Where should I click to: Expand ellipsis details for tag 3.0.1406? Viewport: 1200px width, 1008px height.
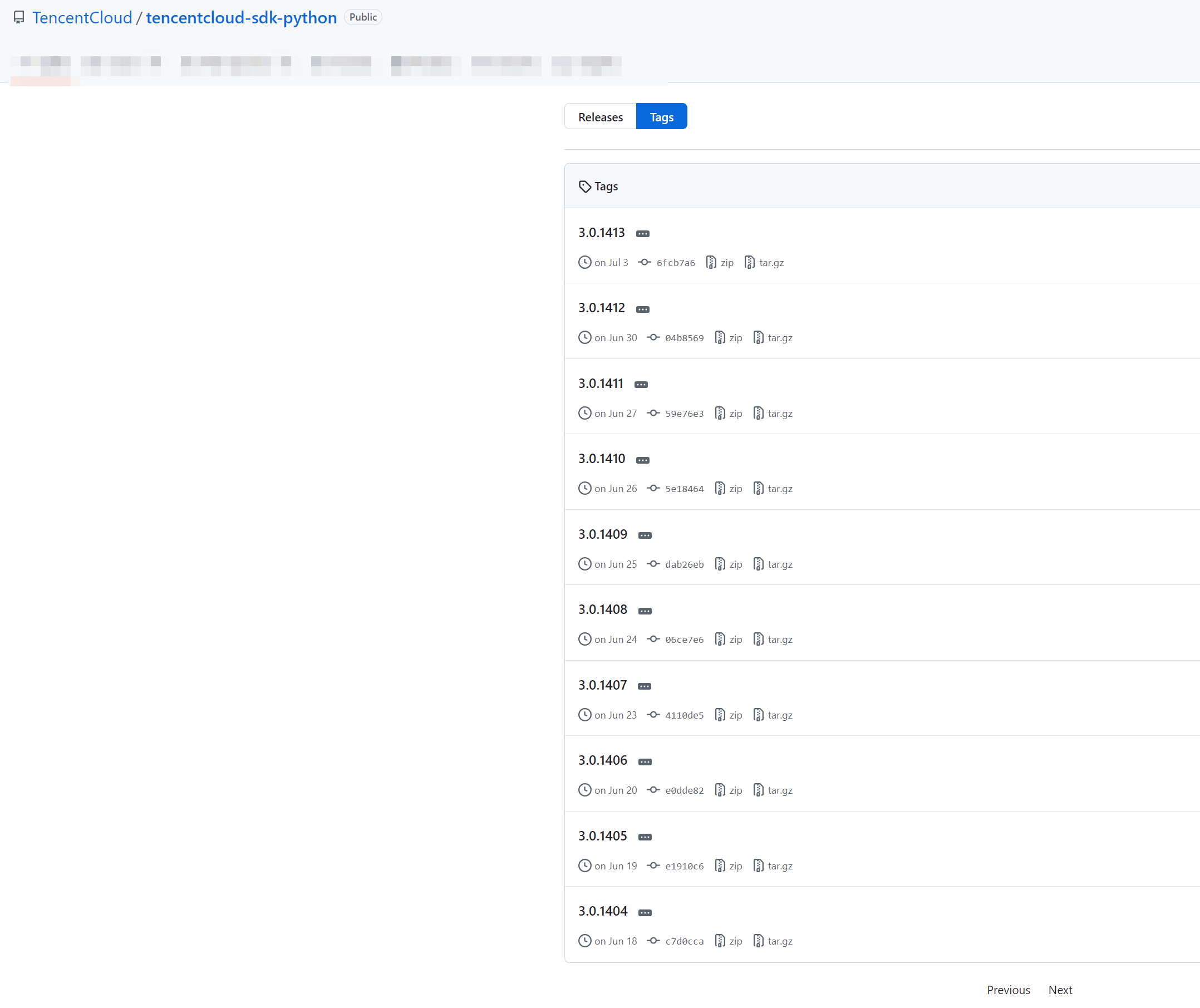pyautogui.click(x=645, y=762)
